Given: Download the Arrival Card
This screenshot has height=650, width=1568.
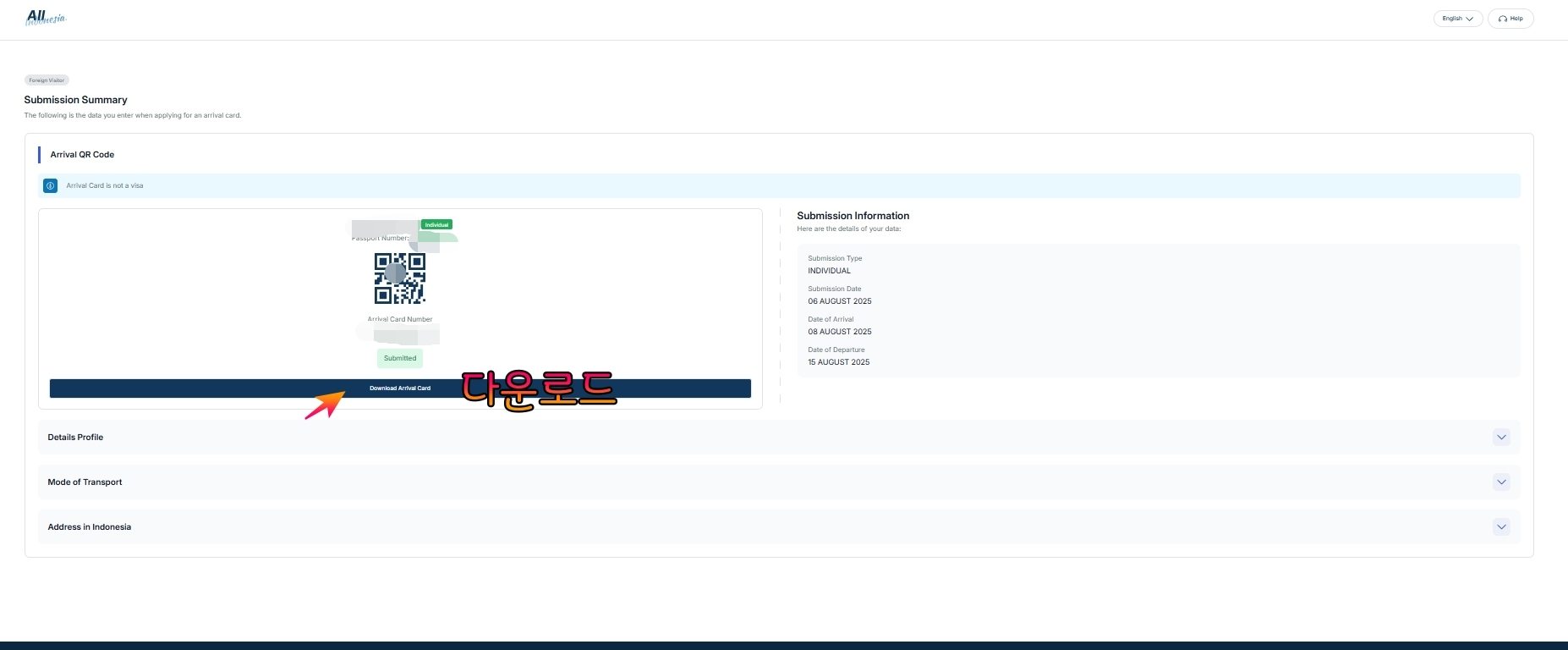Looking at the screenshot, I should tap(400, 388).
